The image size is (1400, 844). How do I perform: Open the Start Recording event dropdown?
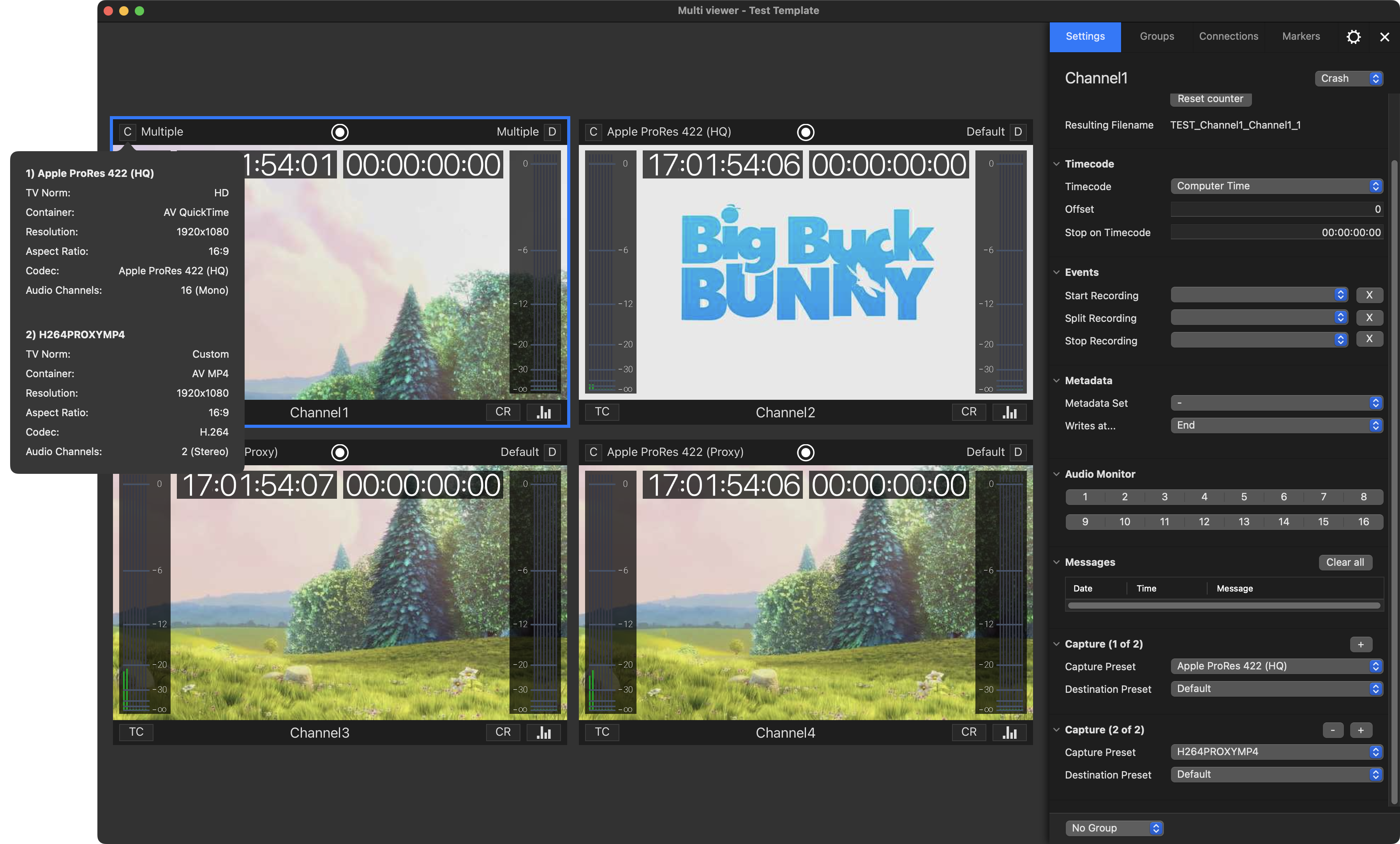tap(1259, 295)
